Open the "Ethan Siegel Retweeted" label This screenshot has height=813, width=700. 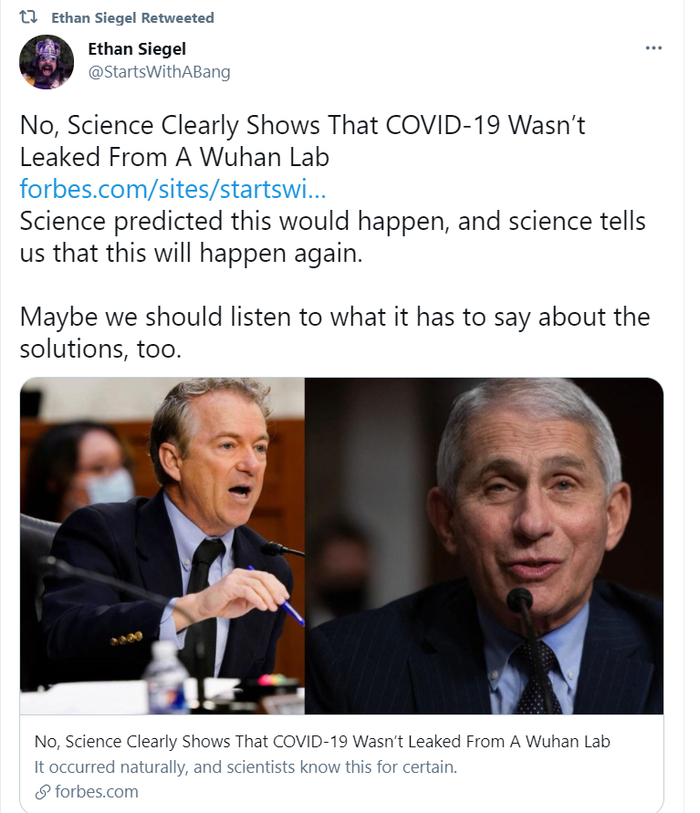pyautogui.click(x=132, y=18)
